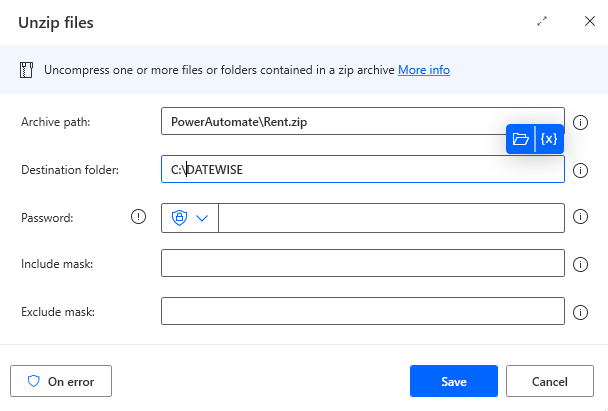Show info for Include mask field
The height and width of the screenshot is (411, 608).
pos(580,264)
